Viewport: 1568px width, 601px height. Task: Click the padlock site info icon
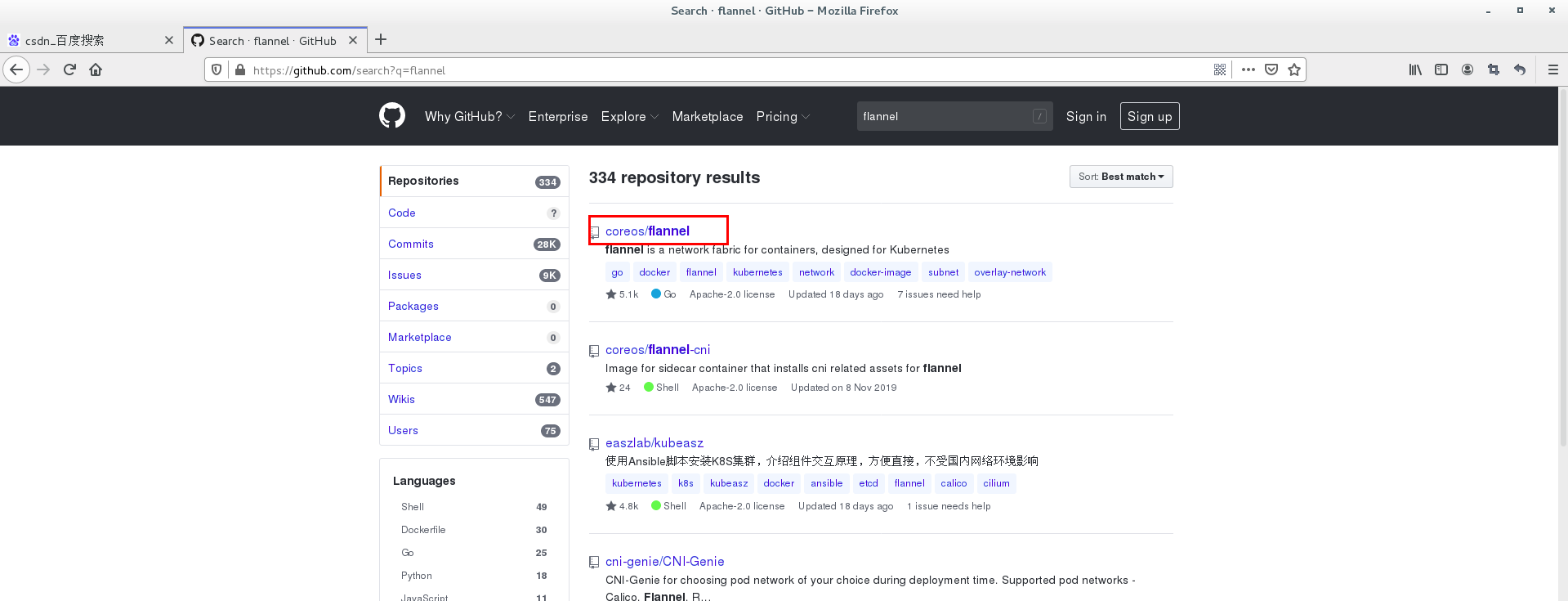[x=240, y=70]
